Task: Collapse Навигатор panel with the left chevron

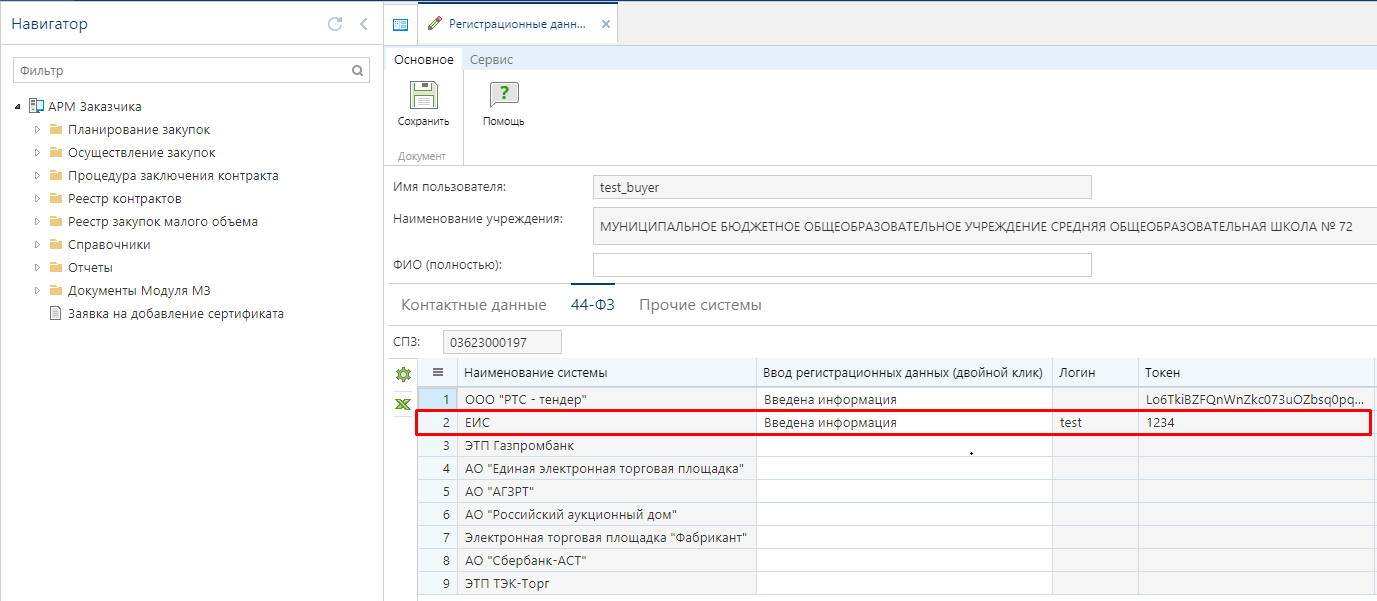Action: click(x=363, y=24)
